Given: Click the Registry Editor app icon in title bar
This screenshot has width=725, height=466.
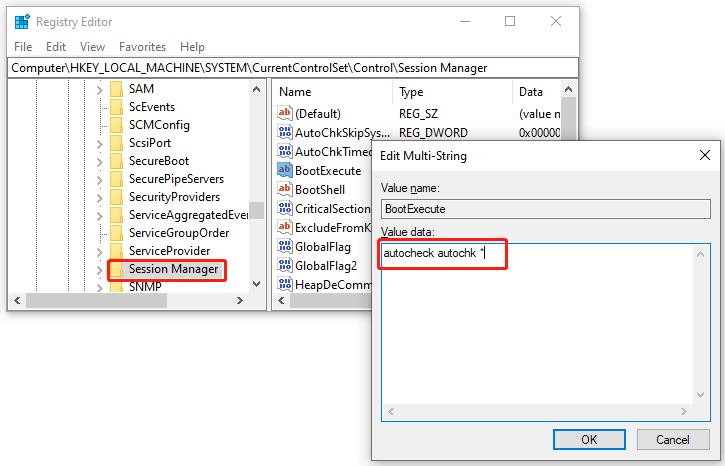Looking at the screenshot, I should pos(21,21).
